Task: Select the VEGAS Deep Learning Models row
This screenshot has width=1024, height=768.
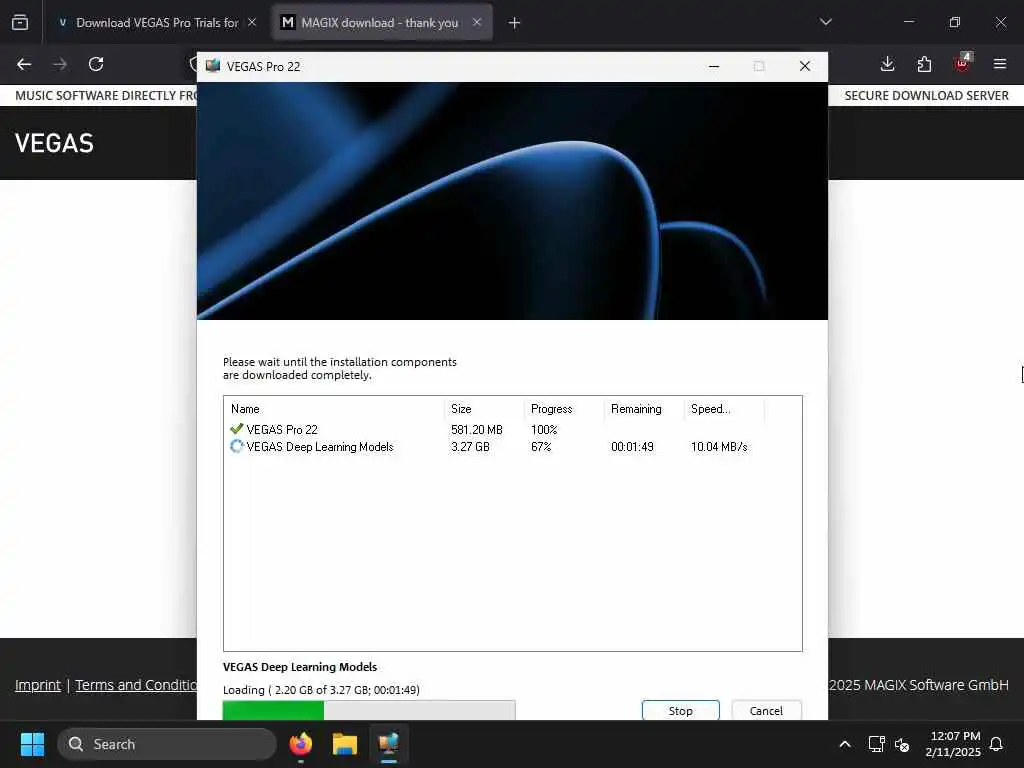Action: coord(512,447)
